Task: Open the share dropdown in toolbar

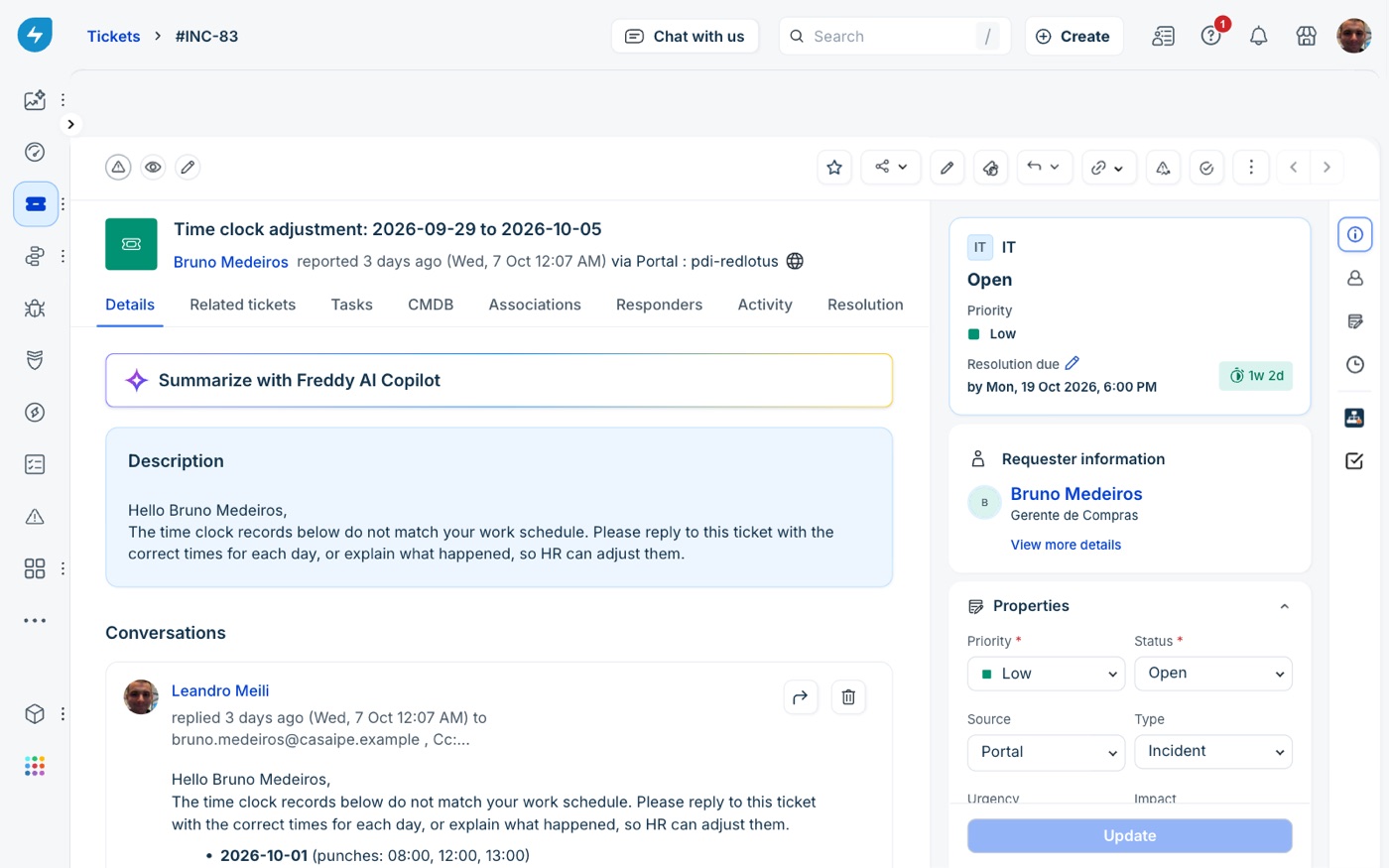Action: pyautogui.click(x=891, y=168)
